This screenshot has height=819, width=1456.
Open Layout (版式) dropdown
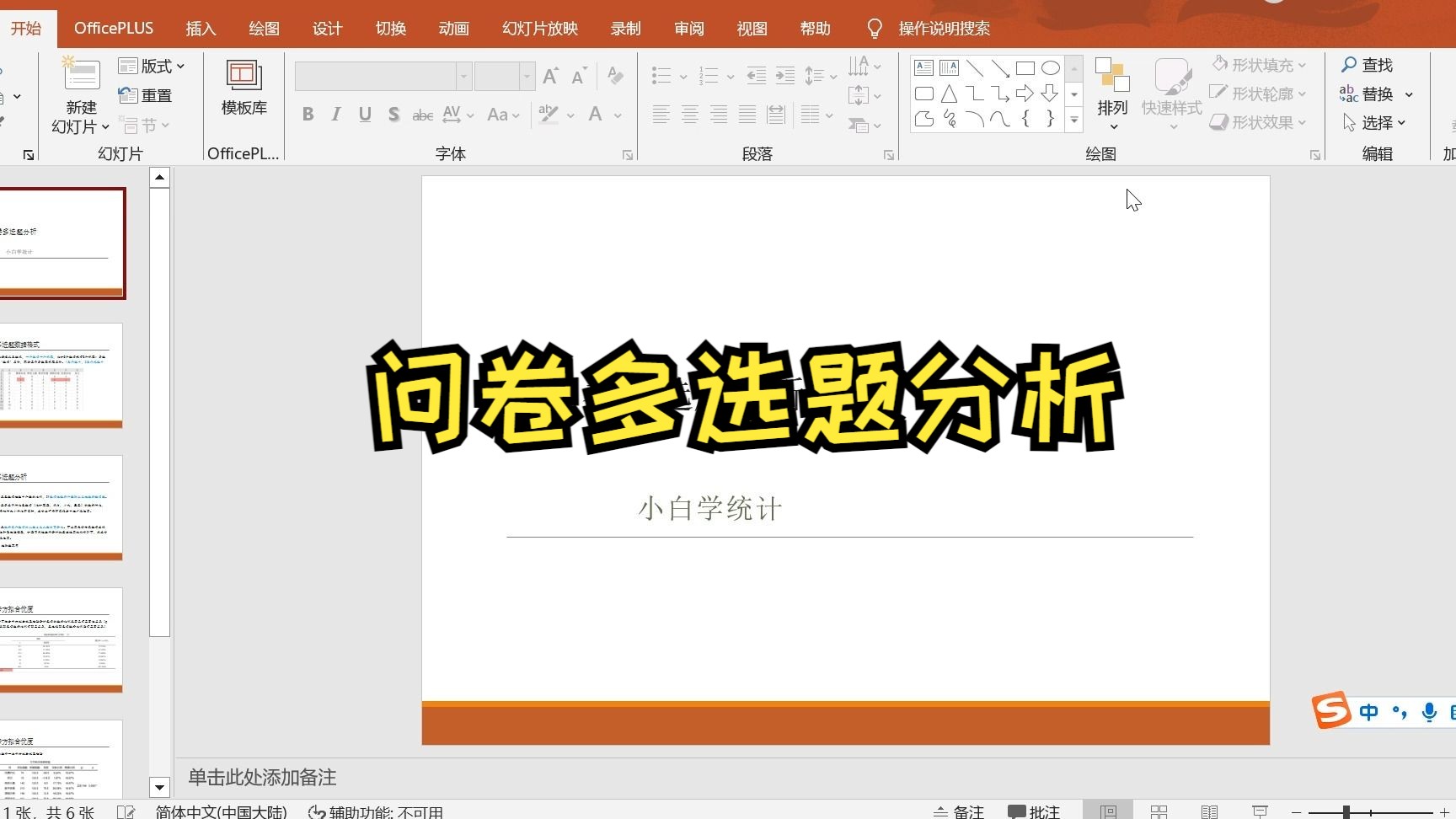[x=152, y=66]
